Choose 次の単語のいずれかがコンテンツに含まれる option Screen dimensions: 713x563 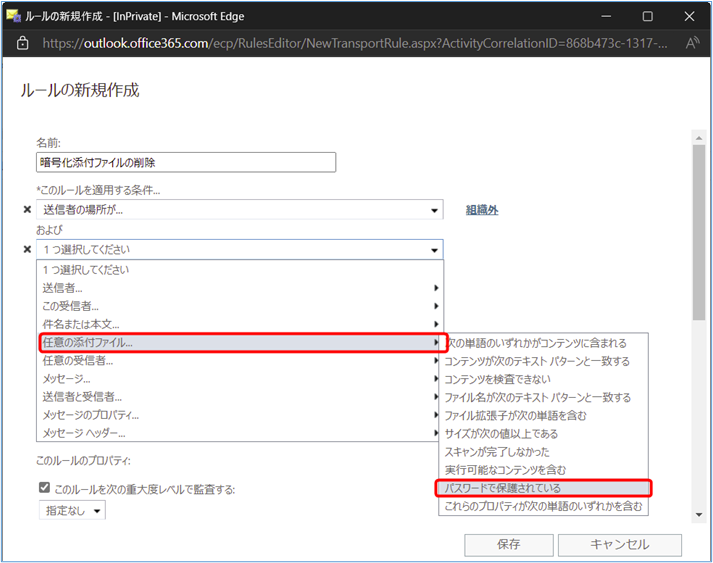tap(543, 343)
